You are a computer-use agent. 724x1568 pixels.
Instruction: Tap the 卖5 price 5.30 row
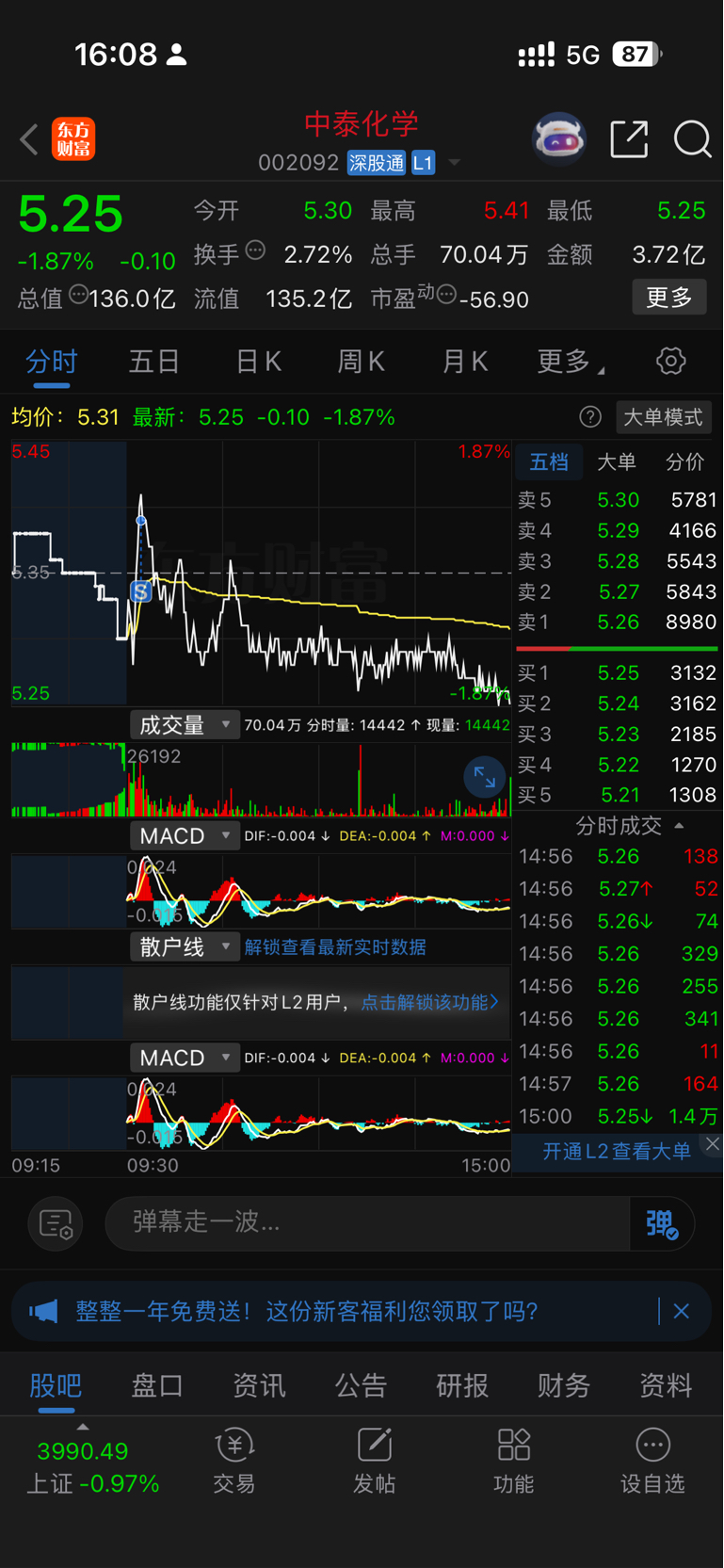617,500
